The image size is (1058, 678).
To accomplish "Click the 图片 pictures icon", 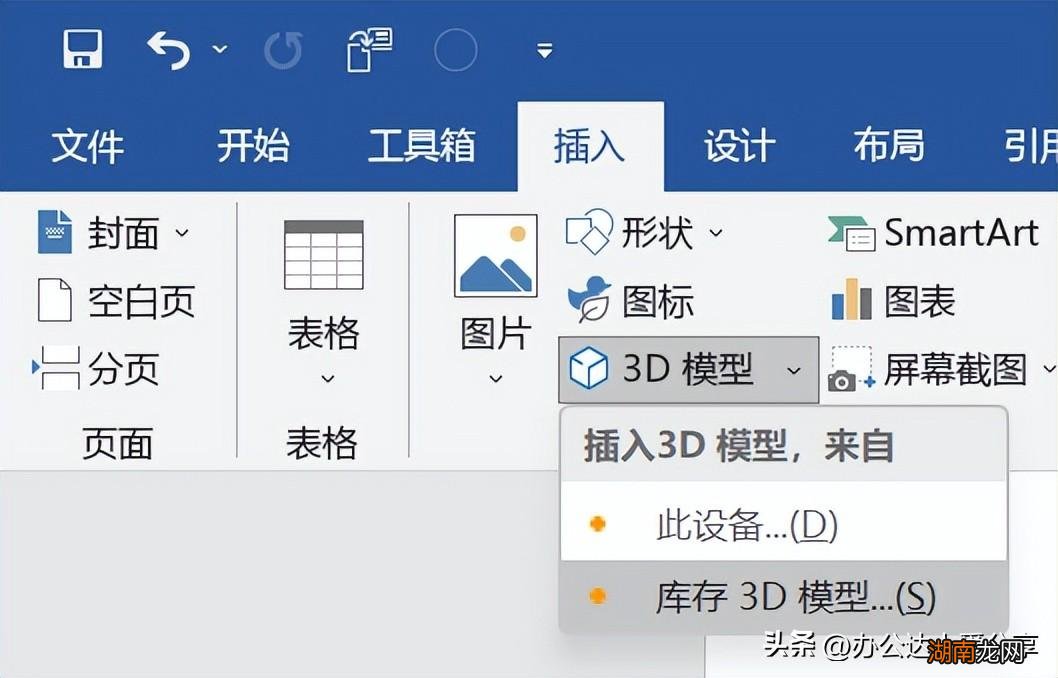I will (493, 253).
